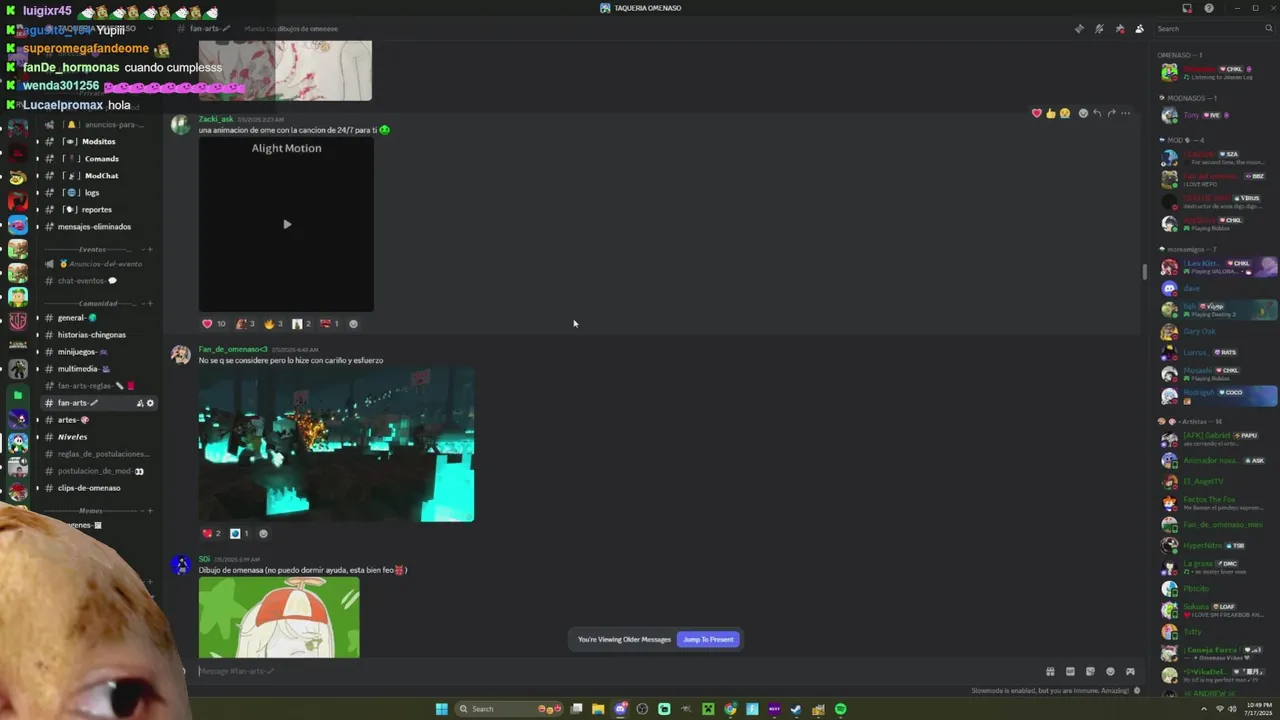
Task: Open More options three-dots on message
Action: pos(1126,113)
